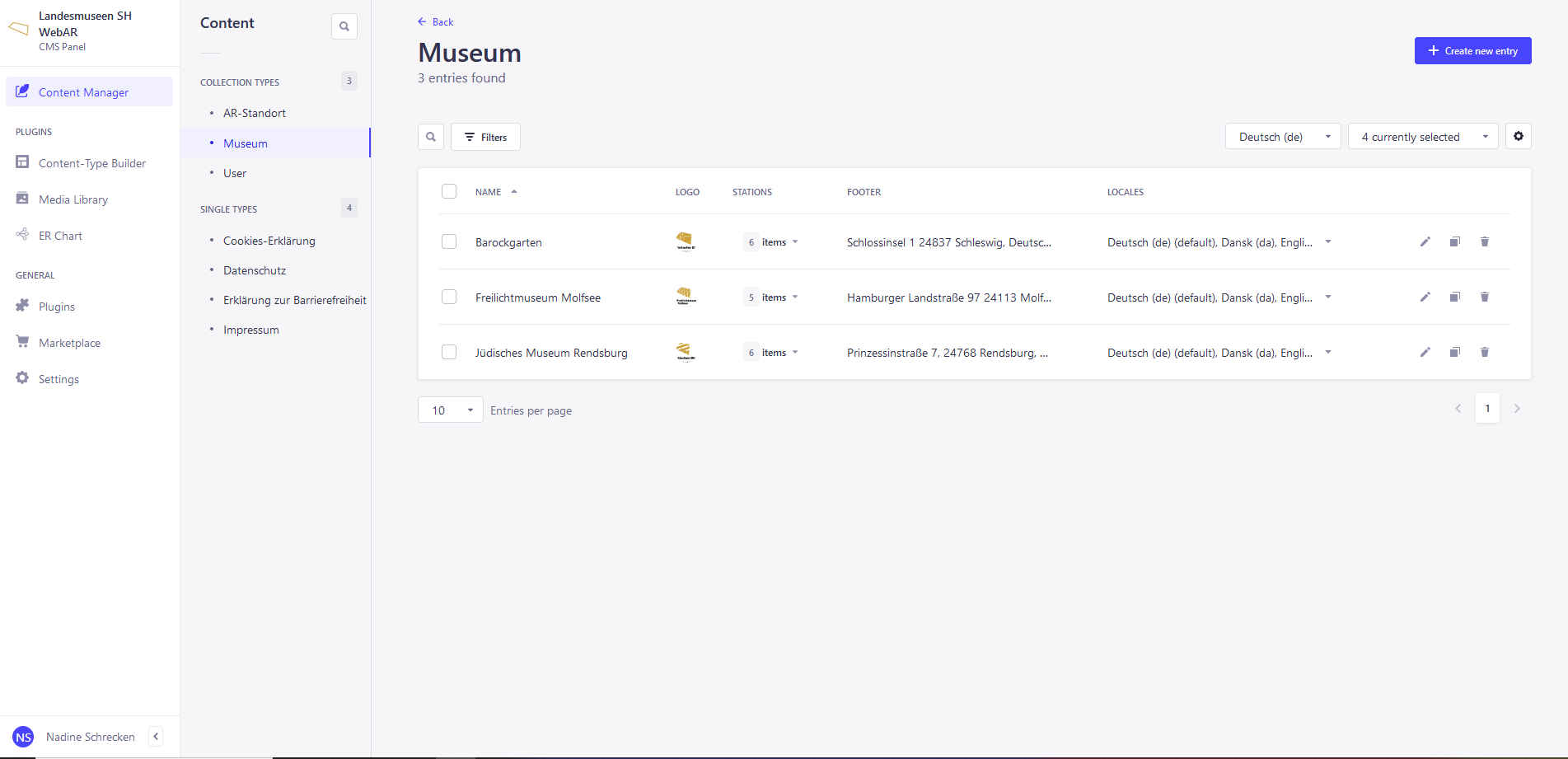This screenshot has width=1568, height=759.
Task: Expand Jüdisches Museum Rendsburg stations items
Action: (x=771, y=353)
